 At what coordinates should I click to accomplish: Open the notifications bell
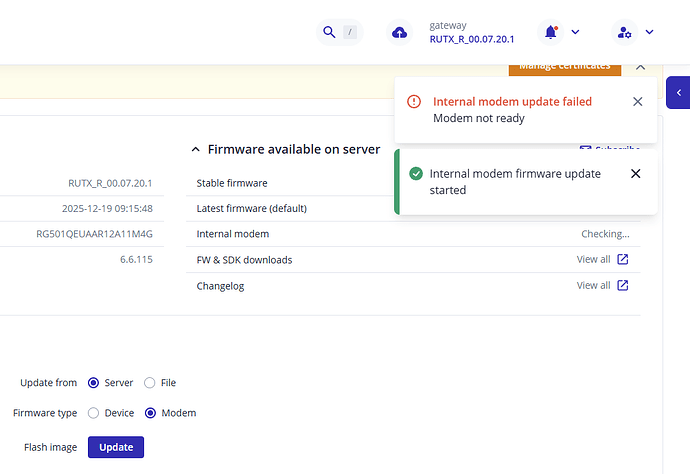pyautogui.click(x=550, y=32)
